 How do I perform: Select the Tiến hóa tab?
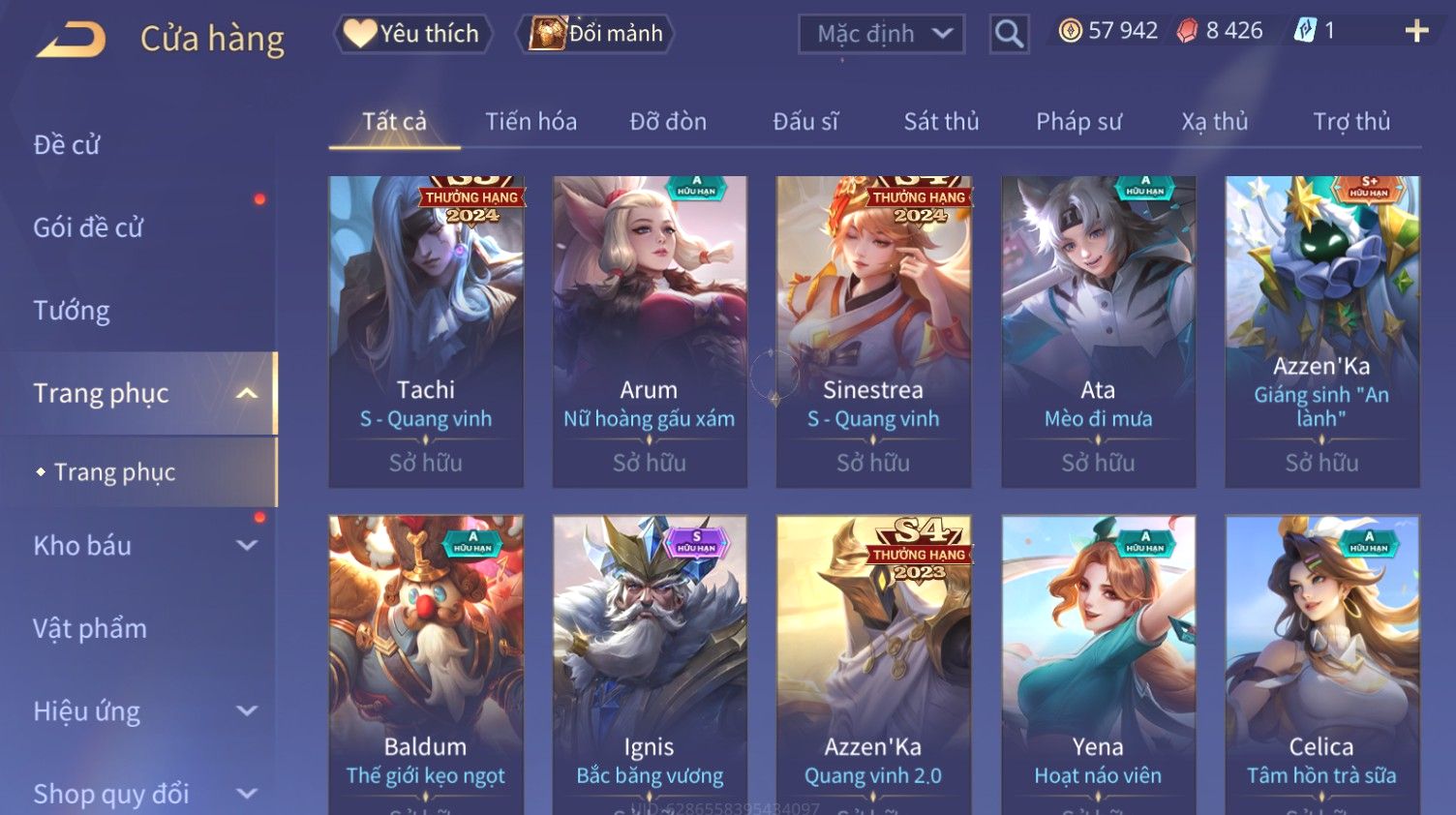click(x=531, y=122)
